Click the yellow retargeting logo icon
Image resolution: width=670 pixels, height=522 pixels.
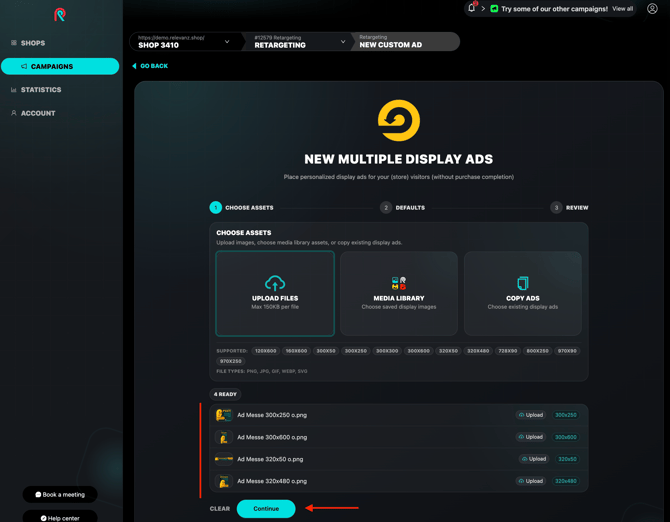pyautogui.click(x=399, y=120)
